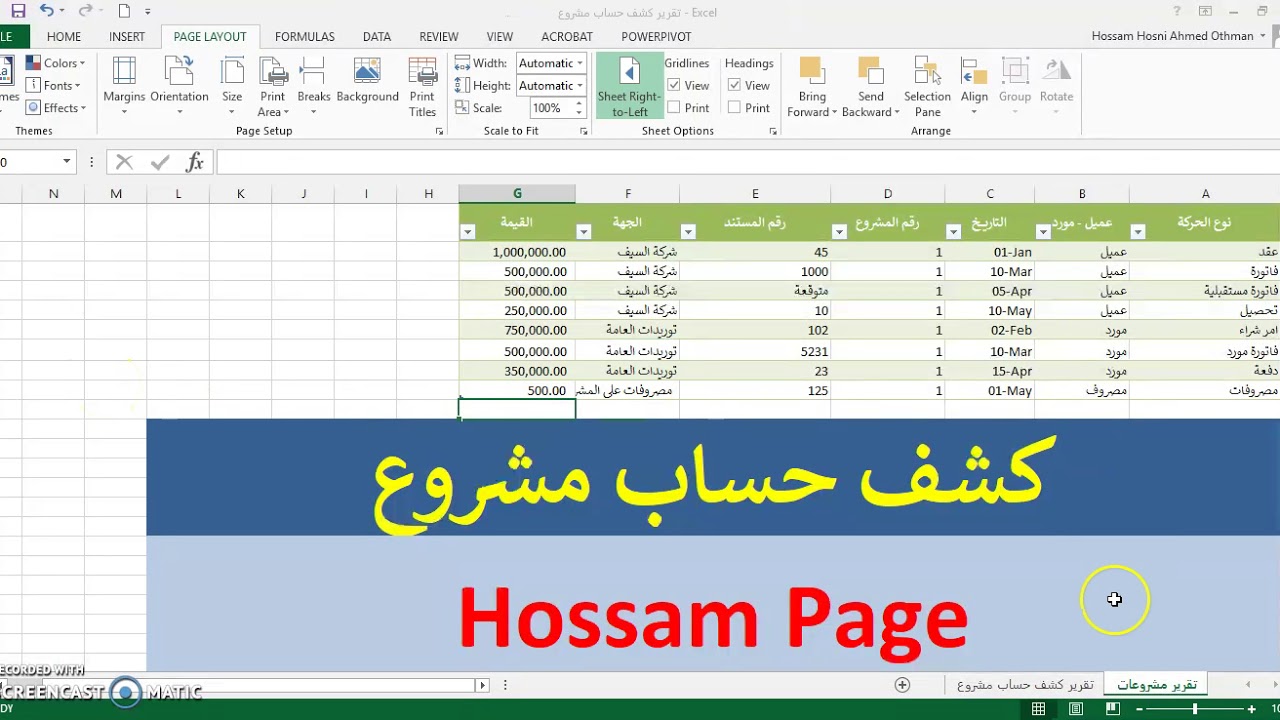Switch to the POWERPIVOT ribbon tab

point(656,36)
